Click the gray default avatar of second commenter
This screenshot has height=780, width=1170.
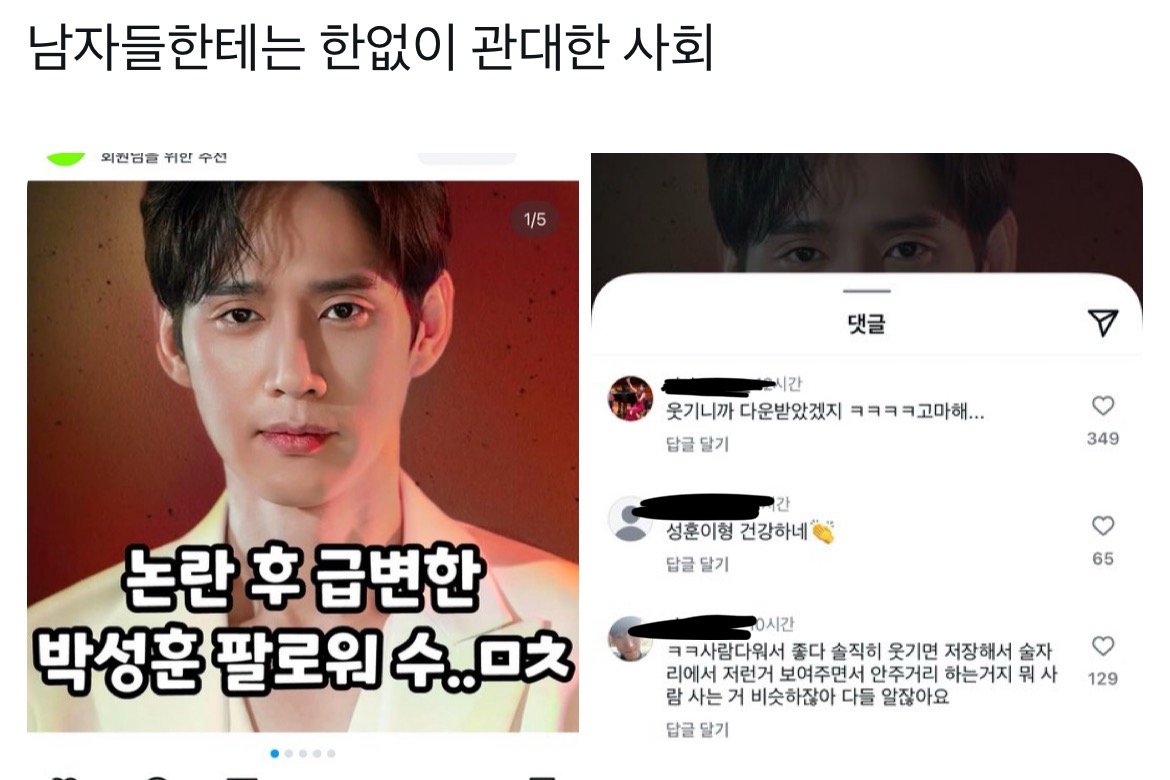point(631,518)
